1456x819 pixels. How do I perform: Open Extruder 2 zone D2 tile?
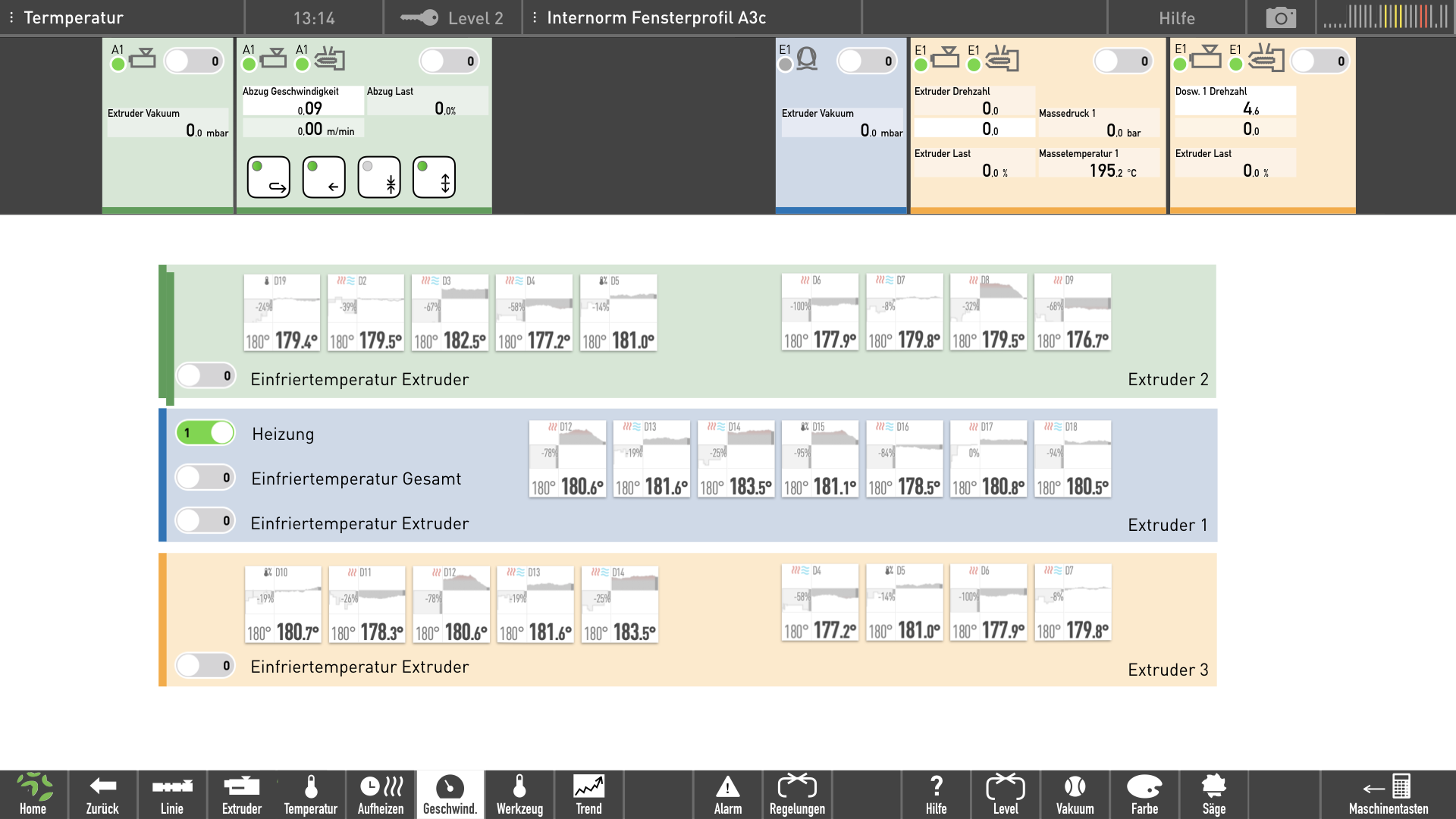pyautogui.click(x=366, y=312)
